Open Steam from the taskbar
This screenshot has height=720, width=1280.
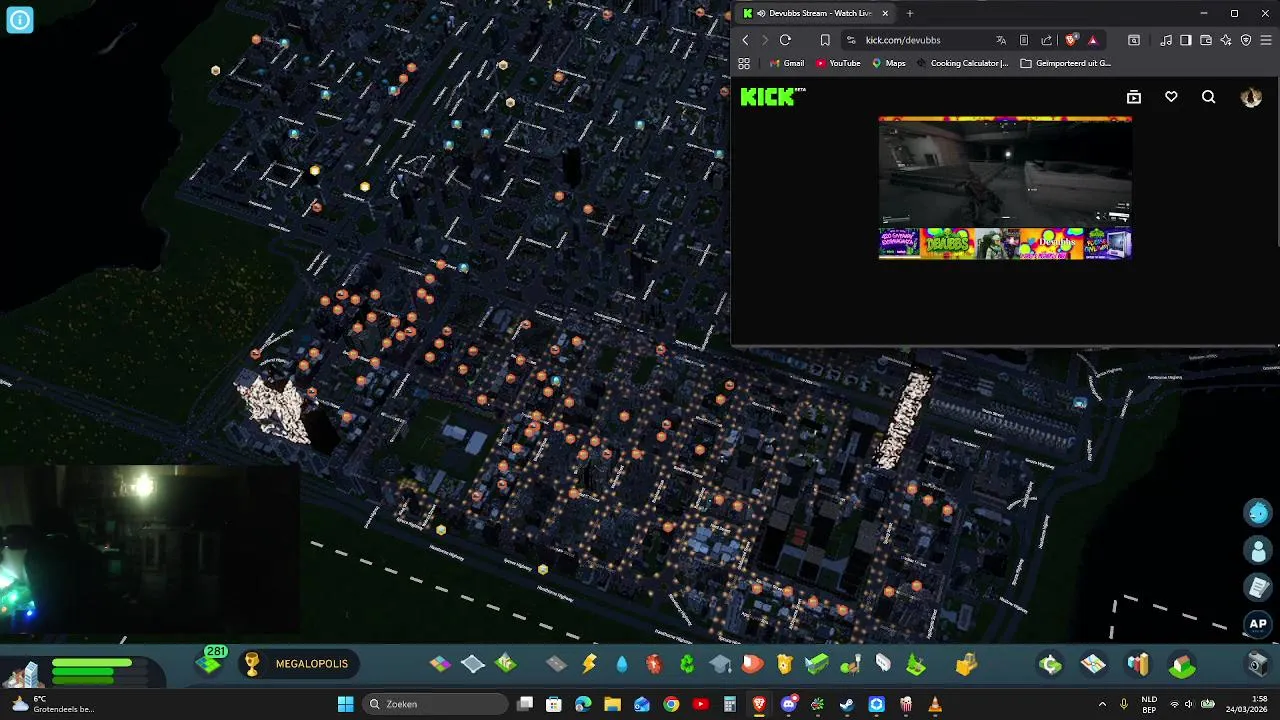(847, 704)
